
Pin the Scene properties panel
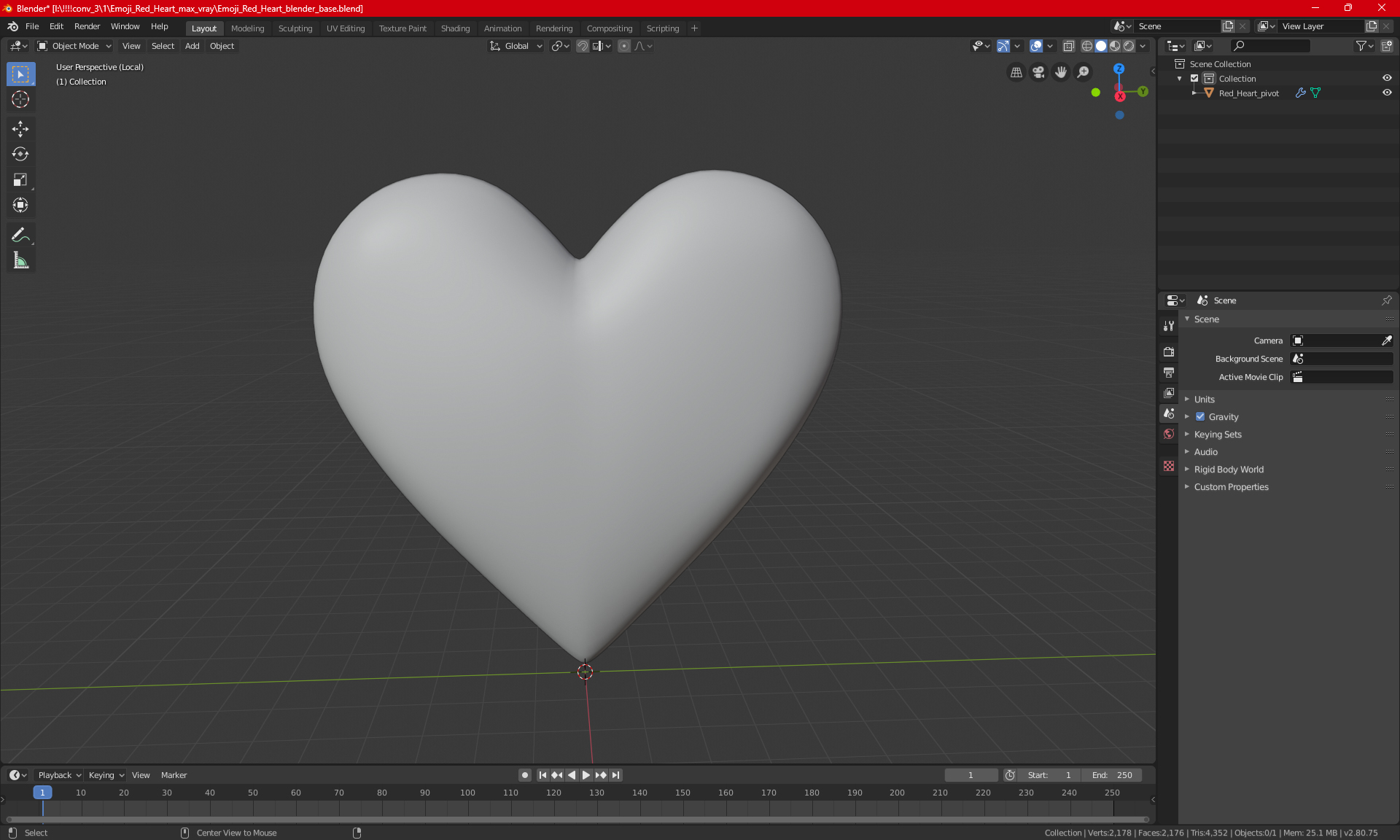click(1386, 300)
